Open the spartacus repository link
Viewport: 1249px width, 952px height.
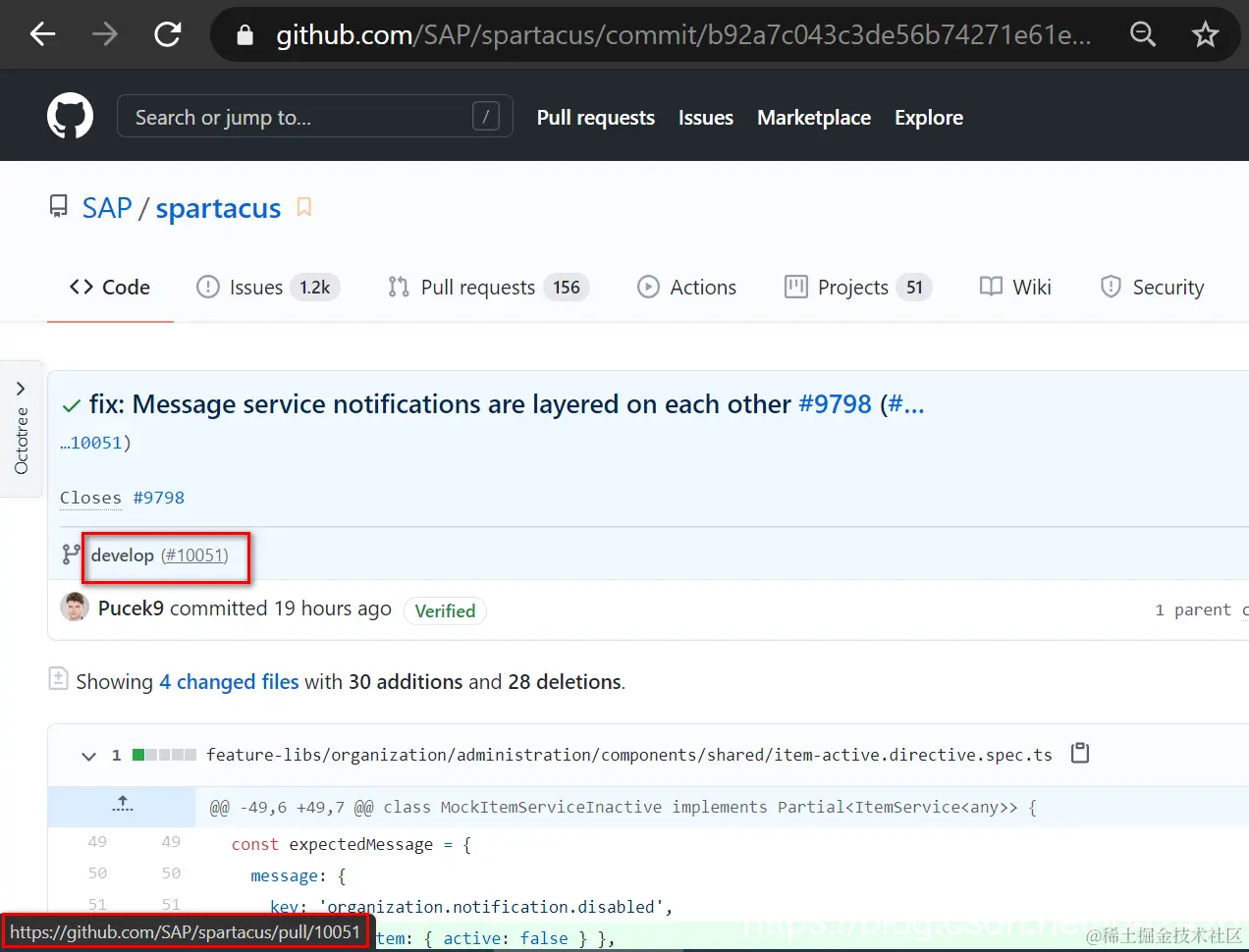click(218, 208)
